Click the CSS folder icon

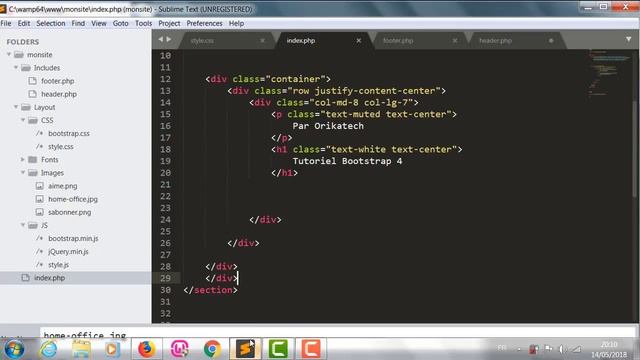(33, 120)
